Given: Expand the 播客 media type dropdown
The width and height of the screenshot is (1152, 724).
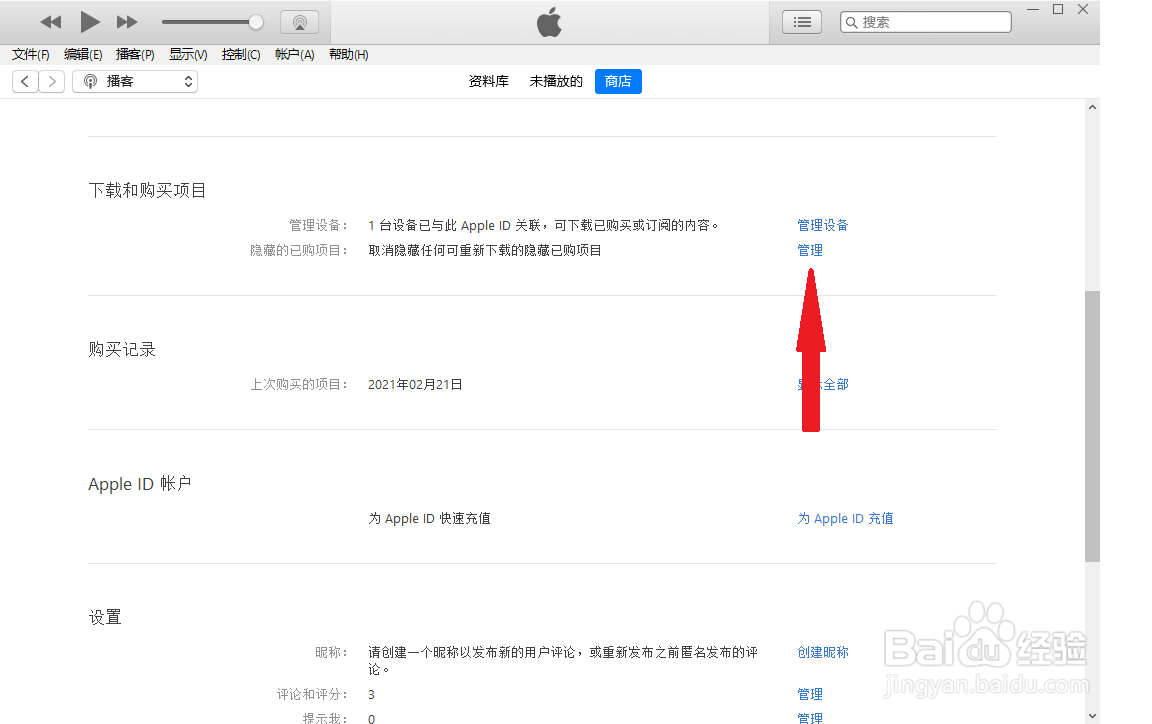Looking at the screenshot, I should click(x=135, y=82).
